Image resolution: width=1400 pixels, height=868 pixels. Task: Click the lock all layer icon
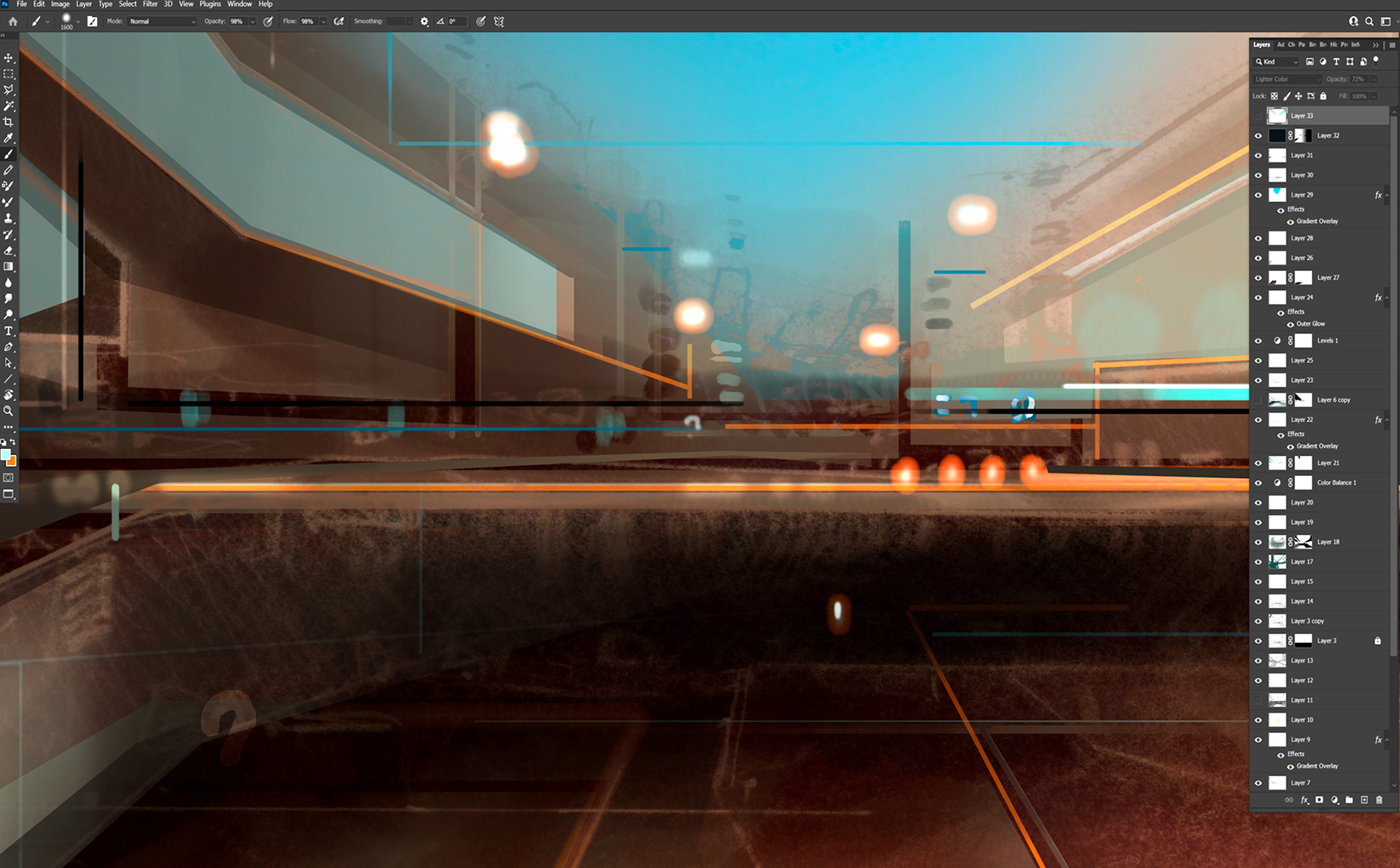(x=1323, y=96)
